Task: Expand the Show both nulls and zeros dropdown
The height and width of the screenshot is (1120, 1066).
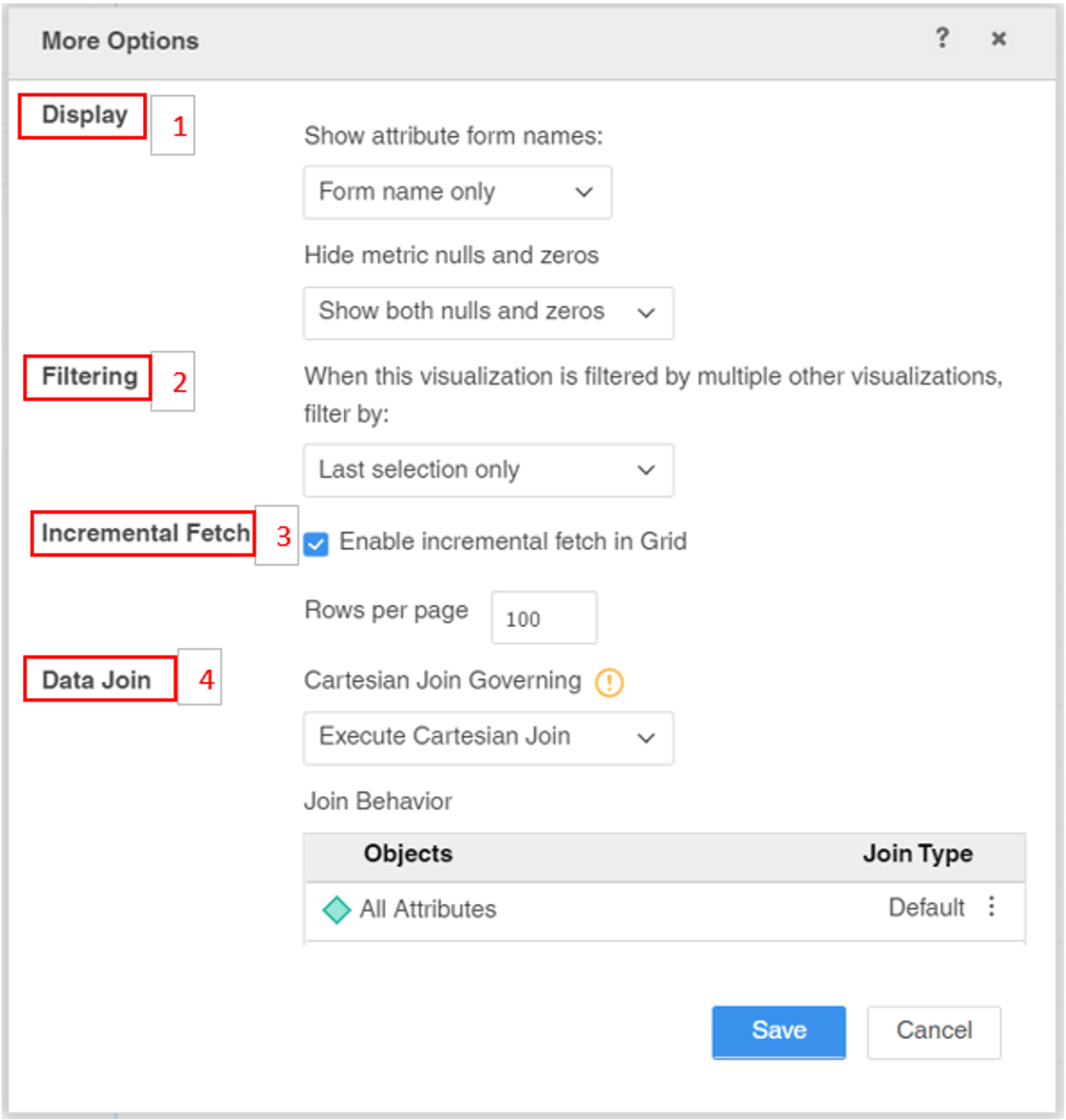Action: (x=488, y=312)
